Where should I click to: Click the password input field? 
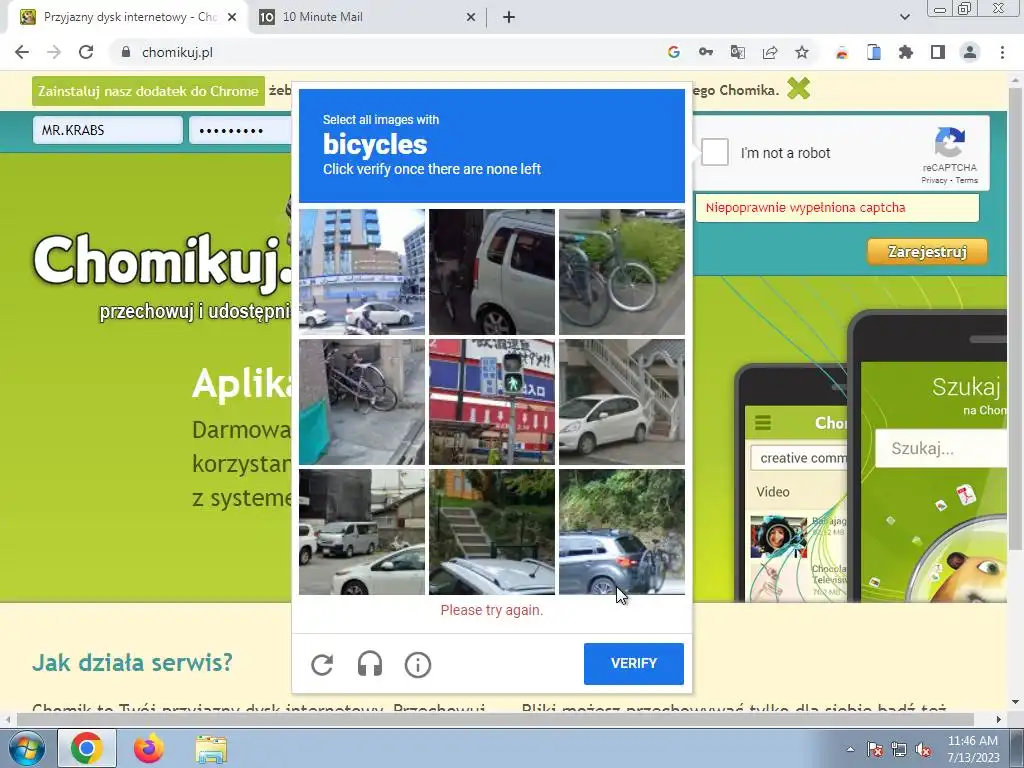(x=240, y=130)
